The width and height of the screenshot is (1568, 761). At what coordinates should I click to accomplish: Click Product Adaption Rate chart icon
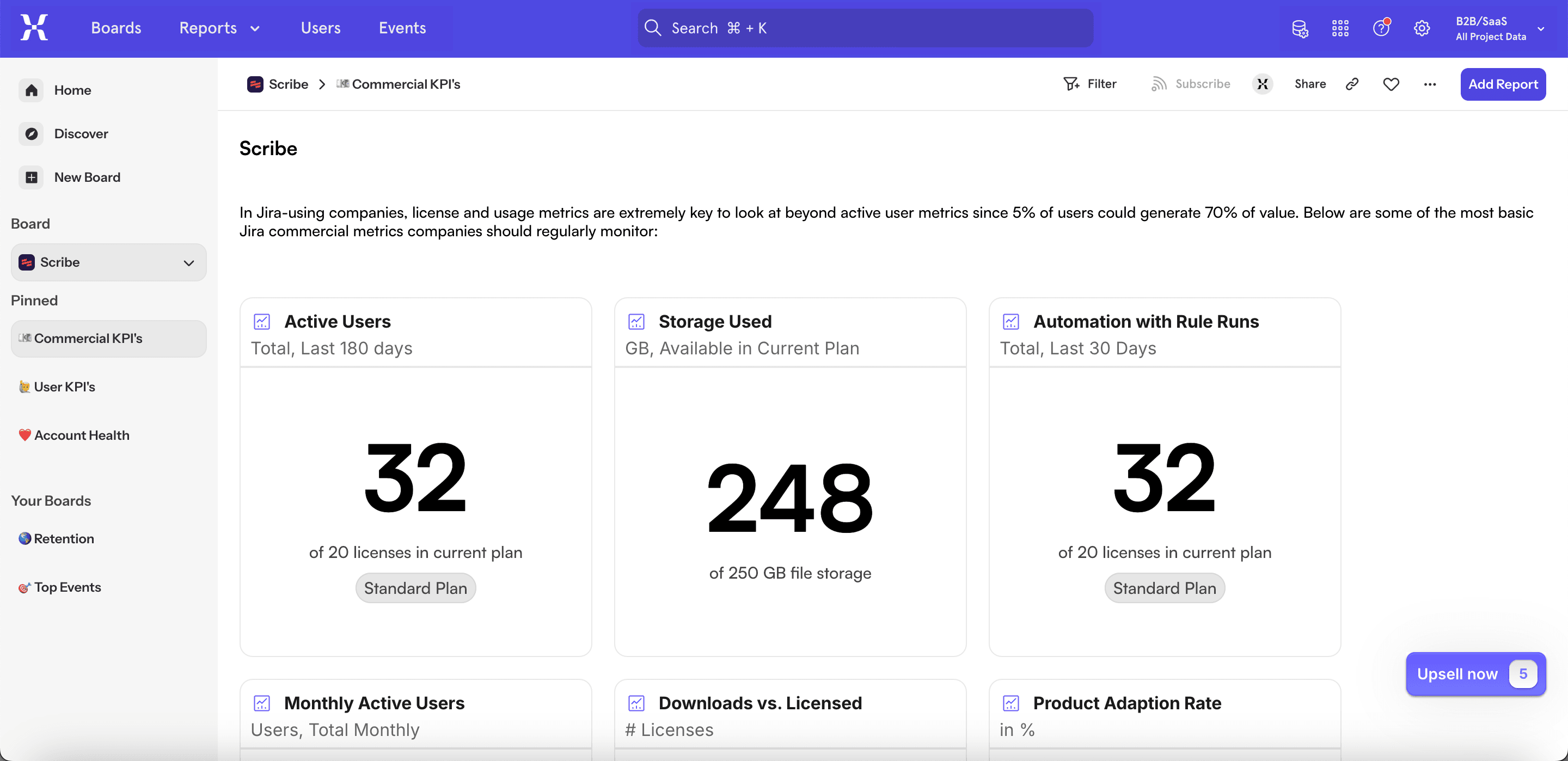click(x=1011, y=703)
